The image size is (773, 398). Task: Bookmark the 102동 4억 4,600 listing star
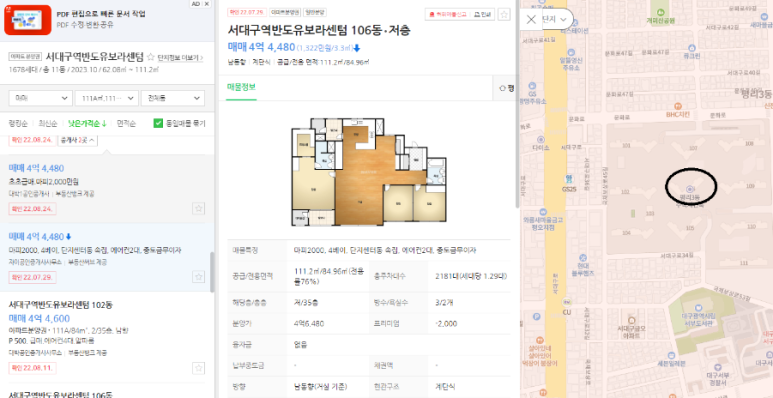(x=198, y=368)
